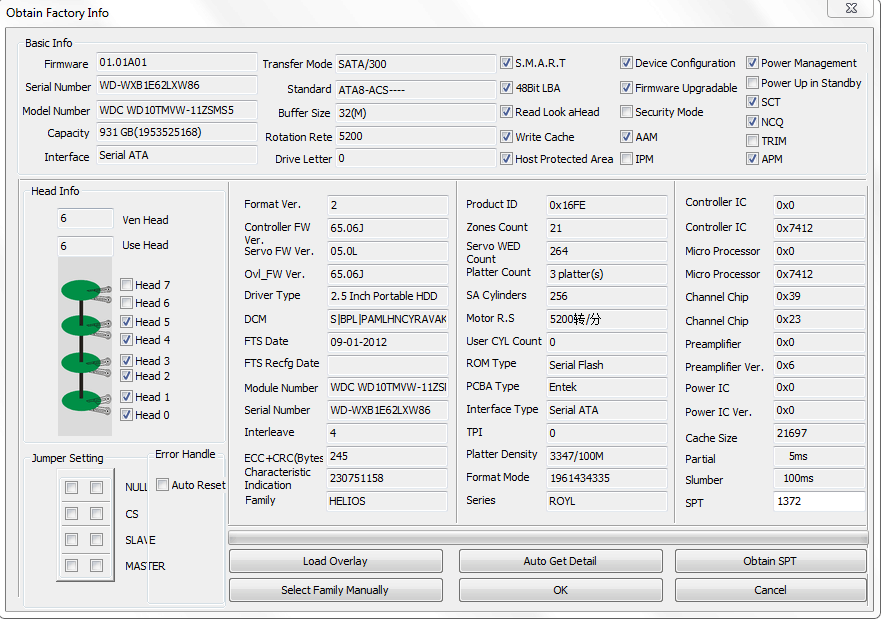
Task: Check the Head 7 checkbox
Action: coord(127,285)
